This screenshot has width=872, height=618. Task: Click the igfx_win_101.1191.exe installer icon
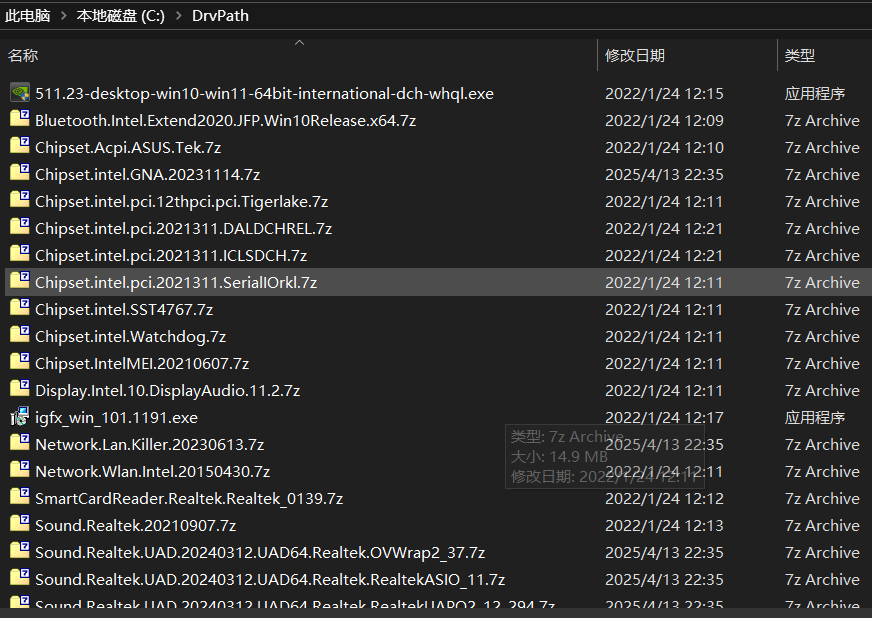19,417
